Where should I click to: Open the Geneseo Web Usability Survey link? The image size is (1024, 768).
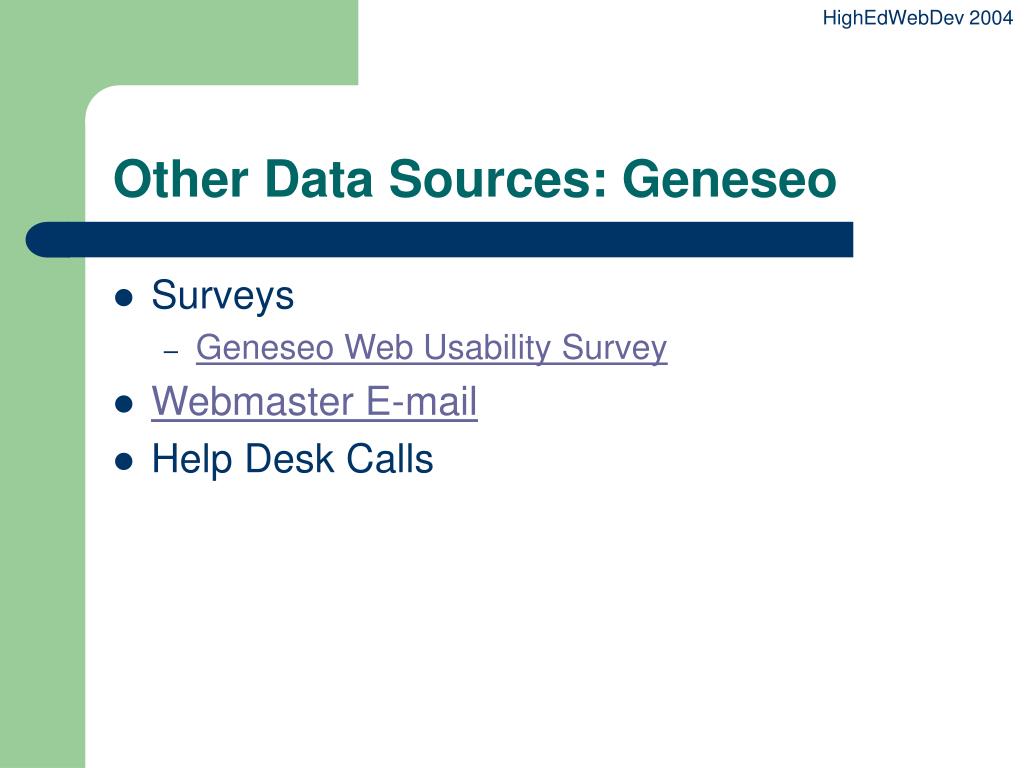(431, 348)
